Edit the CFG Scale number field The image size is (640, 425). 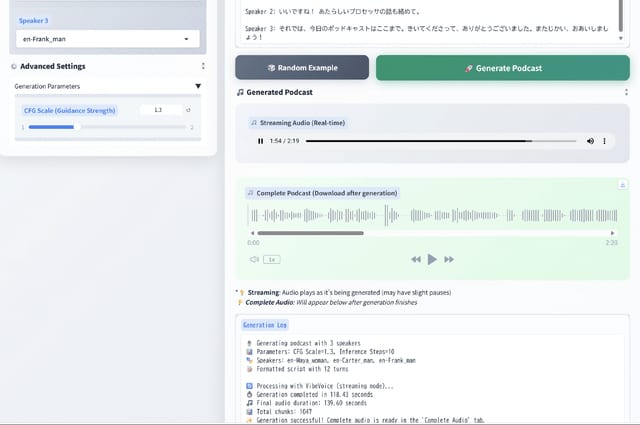pyautogui.click(x=160, y=110)
